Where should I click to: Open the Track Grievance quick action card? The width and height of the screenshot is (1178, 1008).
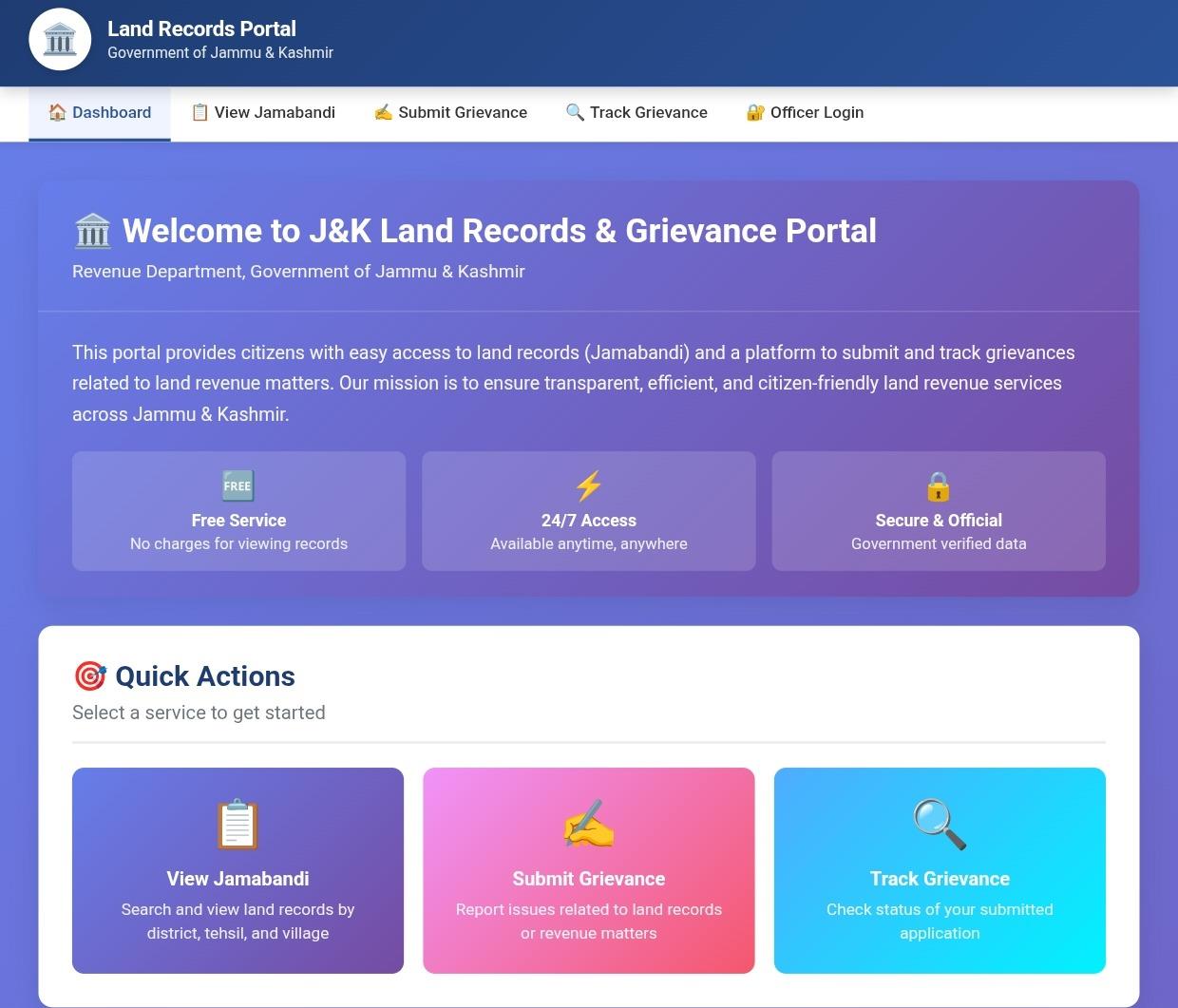tap(940, 870)
